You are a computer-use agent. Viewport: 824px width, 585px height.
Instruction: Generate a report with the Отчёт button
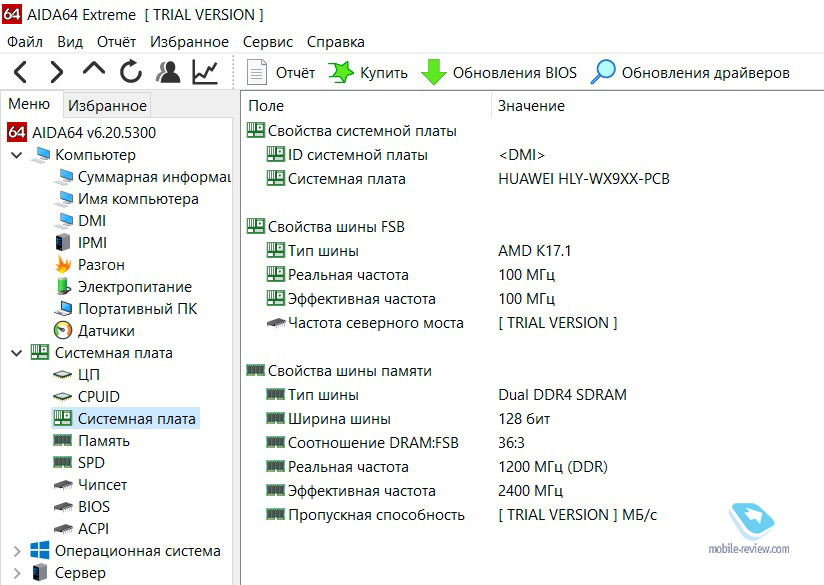281,73
